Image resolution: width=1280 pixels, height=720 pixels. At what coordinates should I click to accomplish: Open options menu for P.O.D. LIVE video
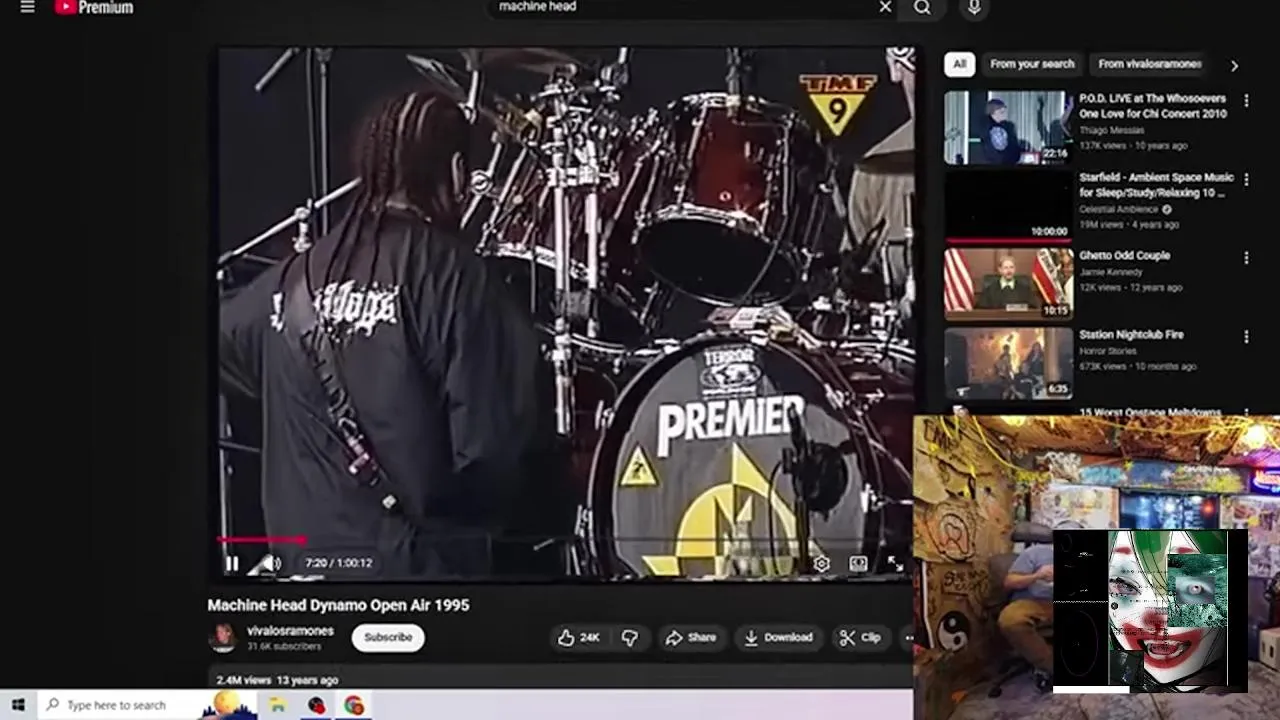pyautogui.click(x=1246, y=100)
